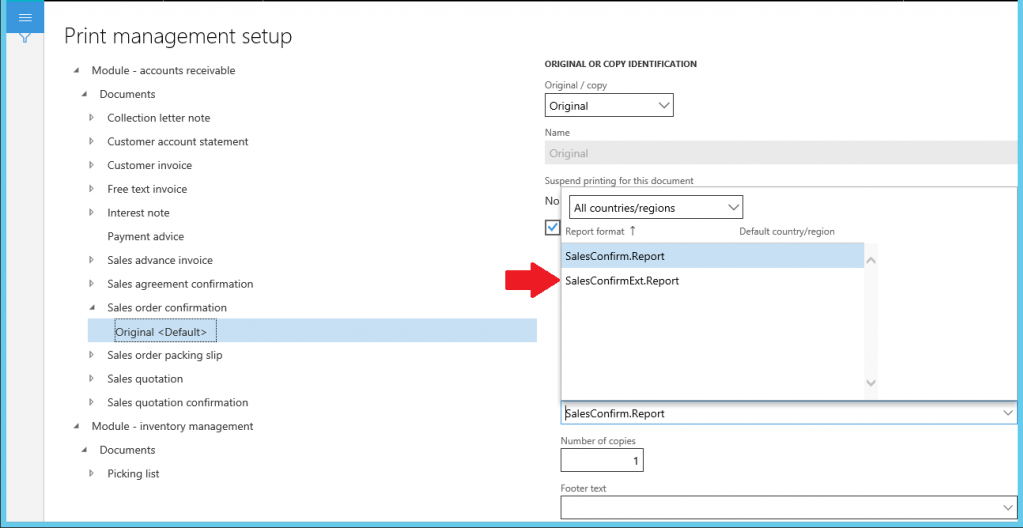Expand Sales agreement confirmation node
The width and height of the screenshot is (1023, 528).
point(92,284)
